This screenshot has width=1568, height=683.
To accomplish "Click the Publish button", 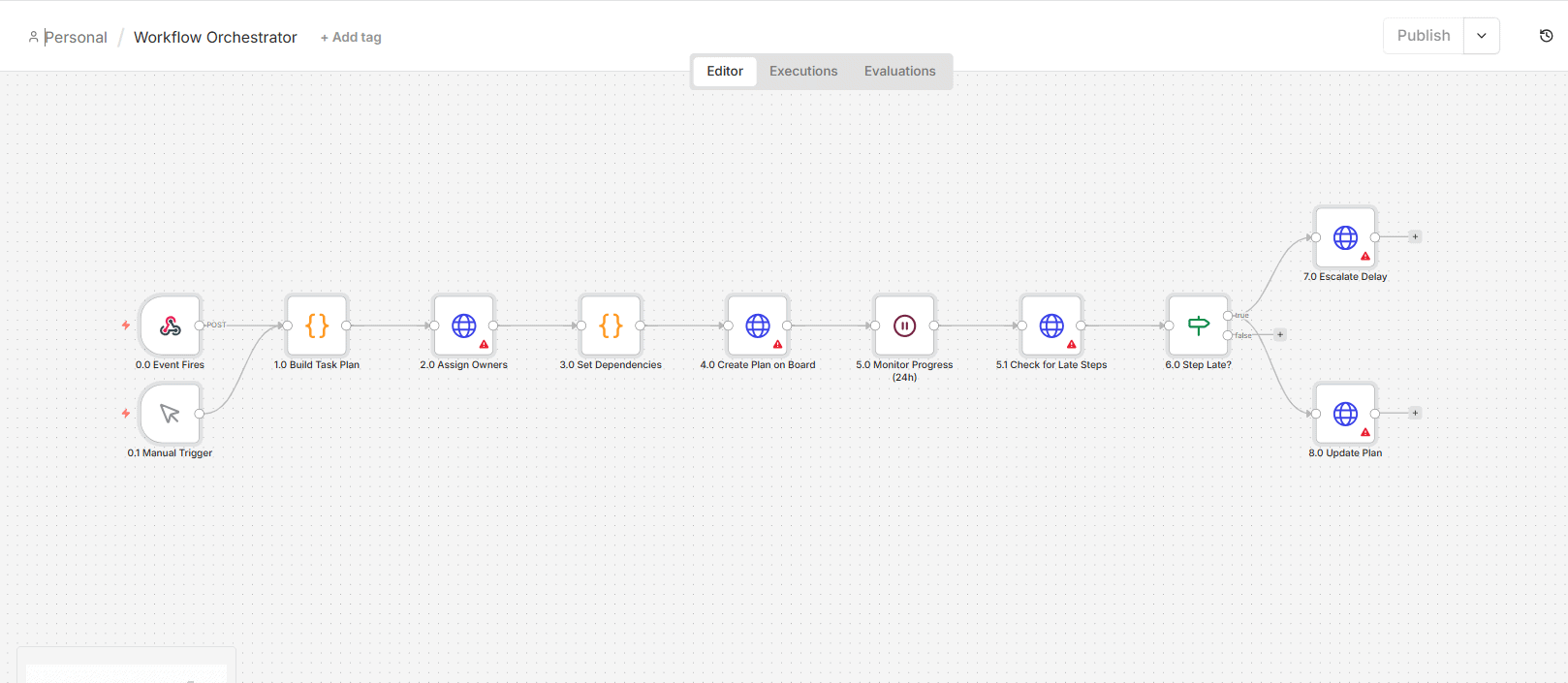I will coord(1424,36).
